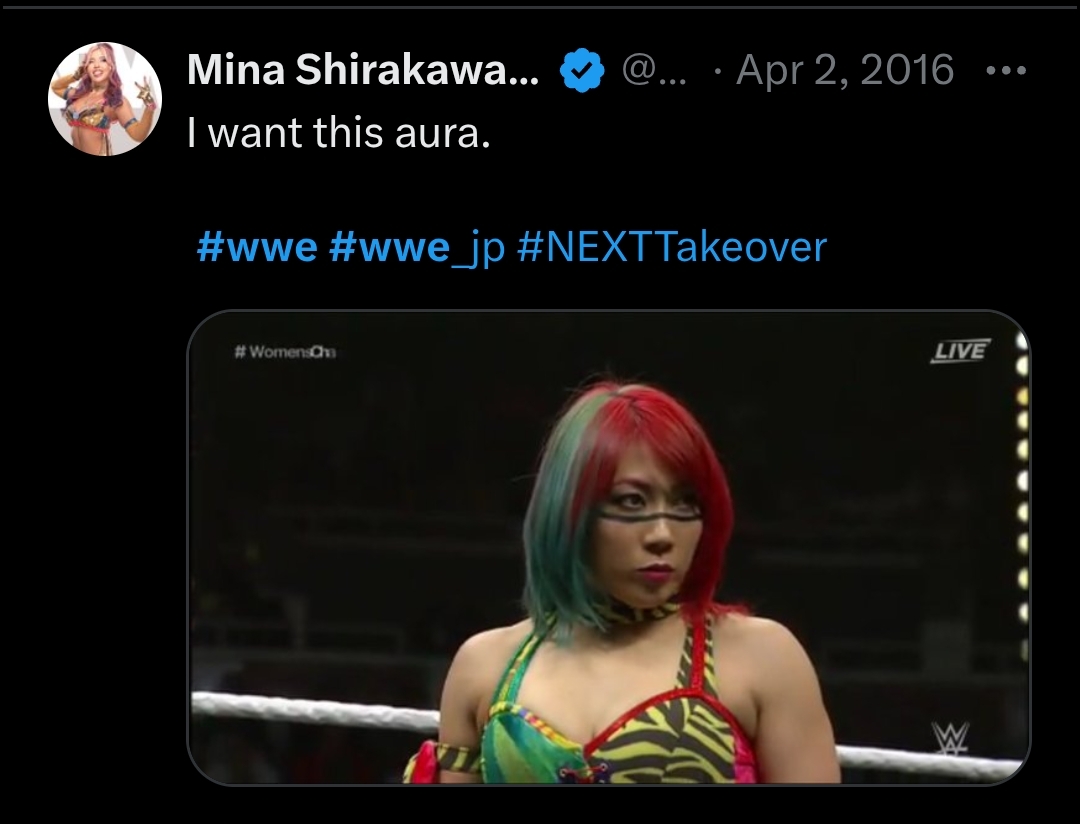
Task: Click the WWE logo watermark in photo
Action: click(x=950, y=738)
